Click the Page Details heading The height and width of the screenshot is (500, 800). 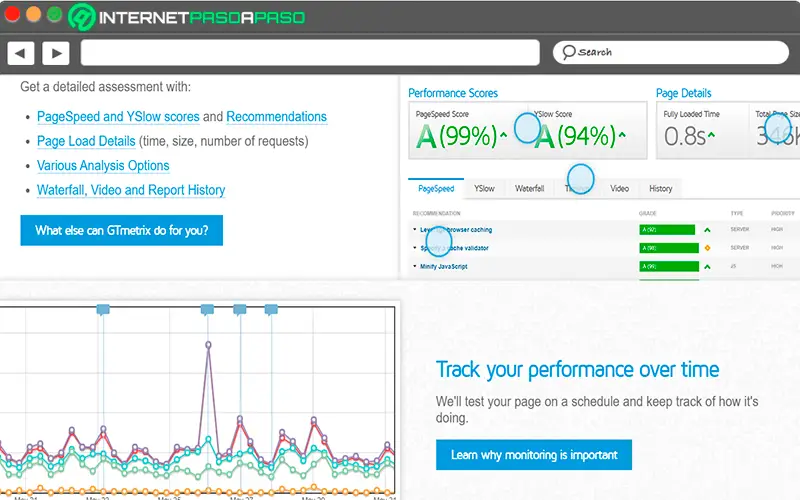pos(684,93)
